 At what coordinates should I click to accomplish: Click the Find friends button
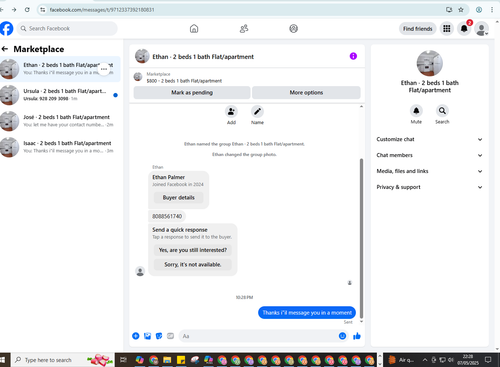[418, 29]
